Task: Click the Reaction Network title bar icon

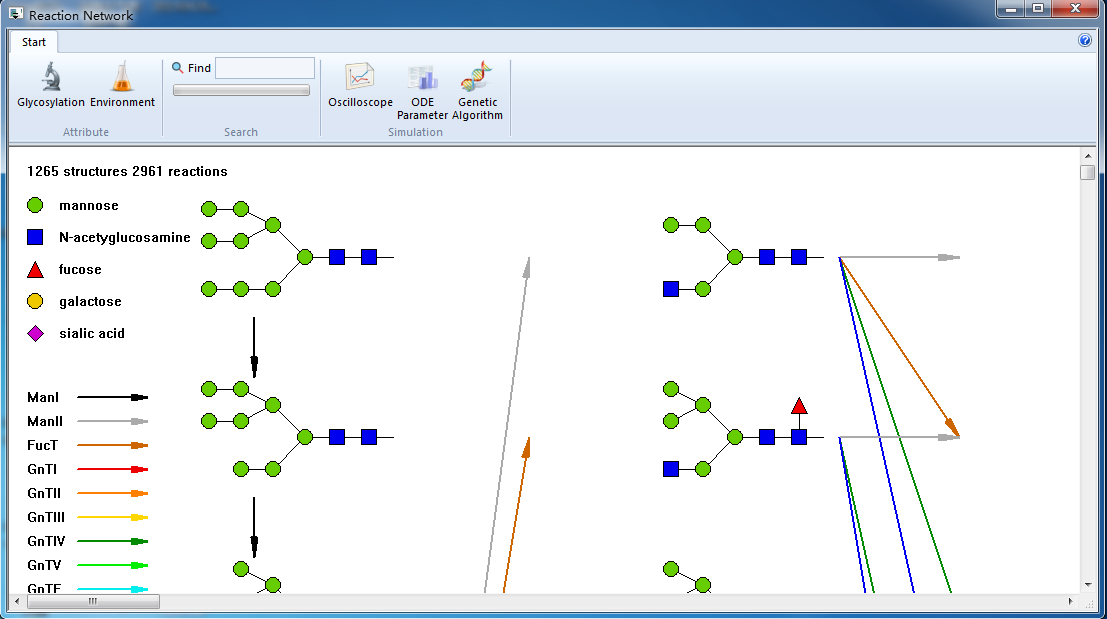Action: 16,13
